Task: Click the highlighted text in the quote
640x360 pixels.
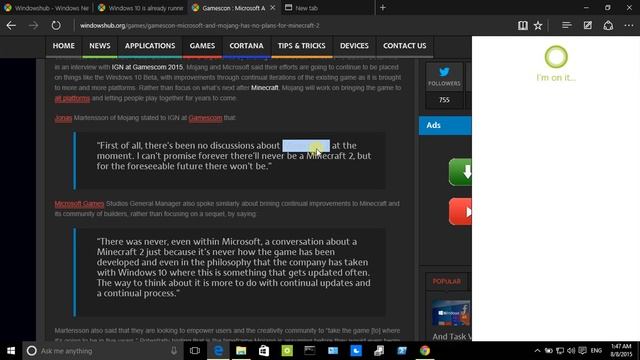Action: pyautogui.click(x=306, y=146)
